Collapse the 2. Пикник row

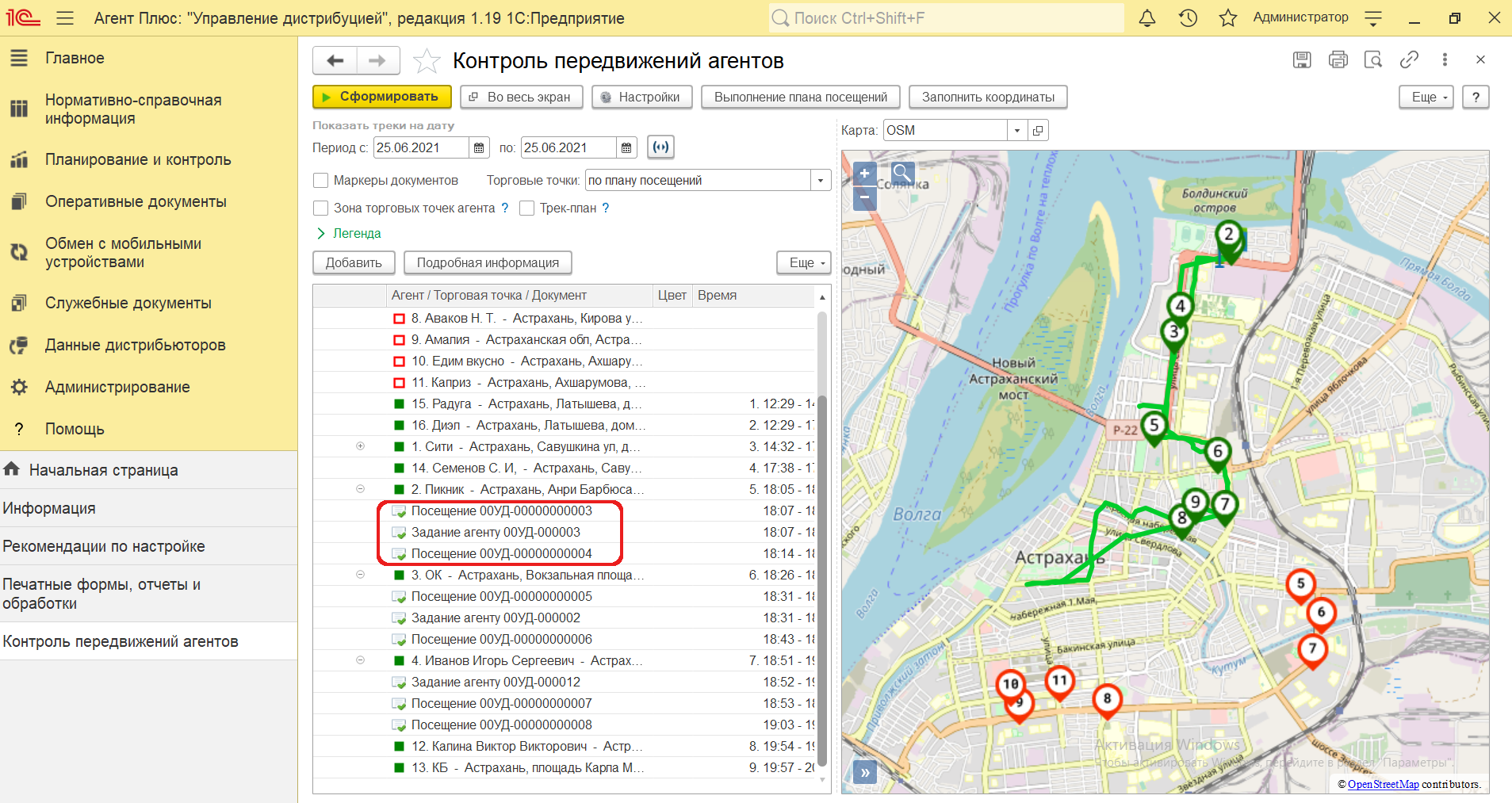tap(360, 489)
